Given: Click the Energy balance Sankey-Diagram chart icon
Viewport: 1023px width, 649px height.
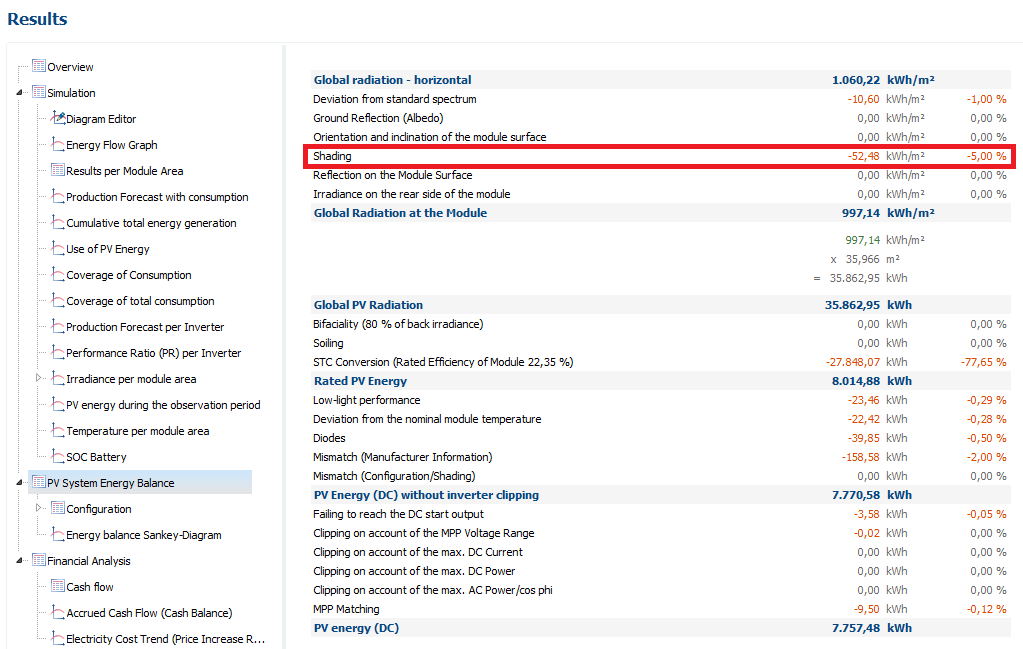Looking at the screenshot, I should click(58, 535).
